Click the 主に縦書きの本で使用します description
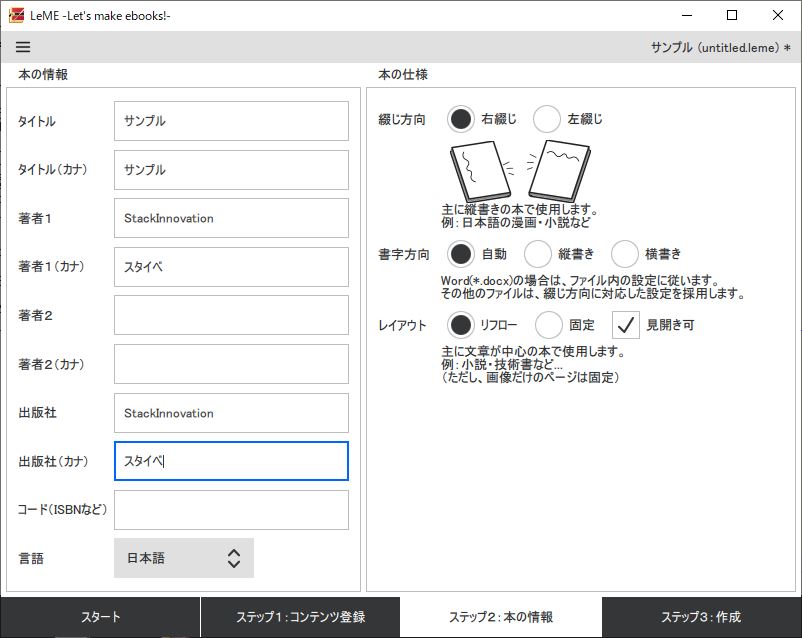 coord(520,209)
